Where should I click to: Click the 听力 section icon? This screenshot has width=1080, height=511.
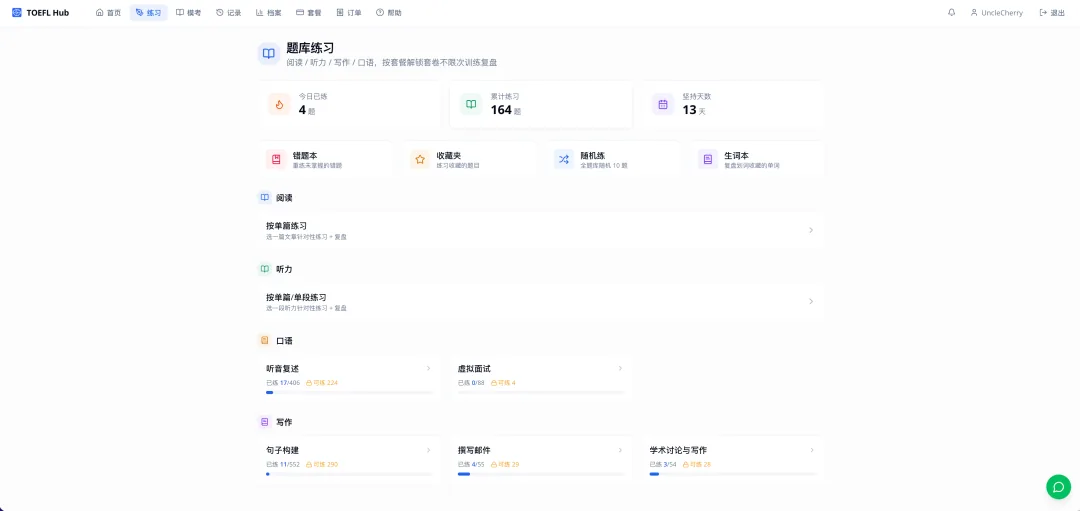[264, 269]
